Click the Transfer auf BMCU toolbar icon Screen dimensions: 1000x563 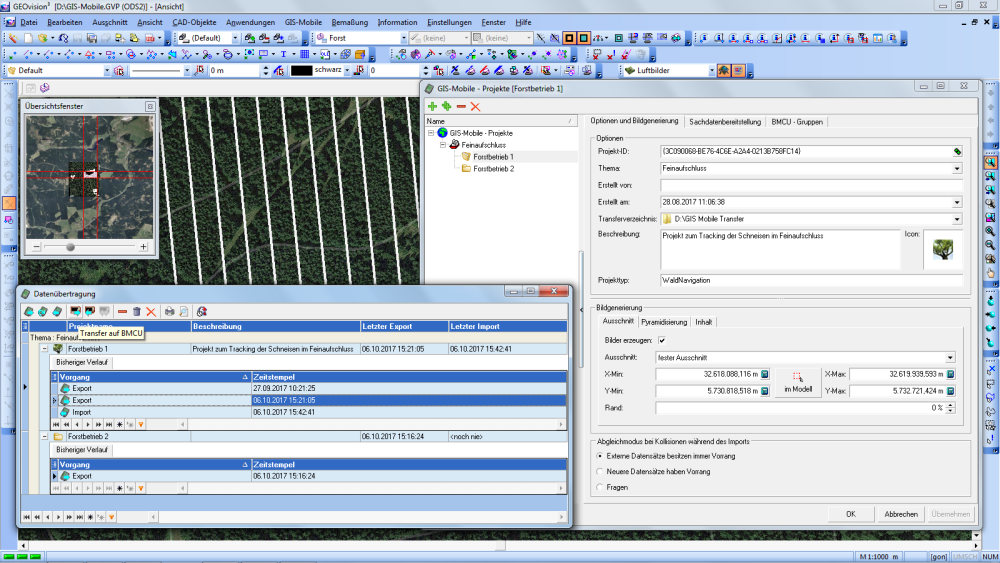point(76,312)
